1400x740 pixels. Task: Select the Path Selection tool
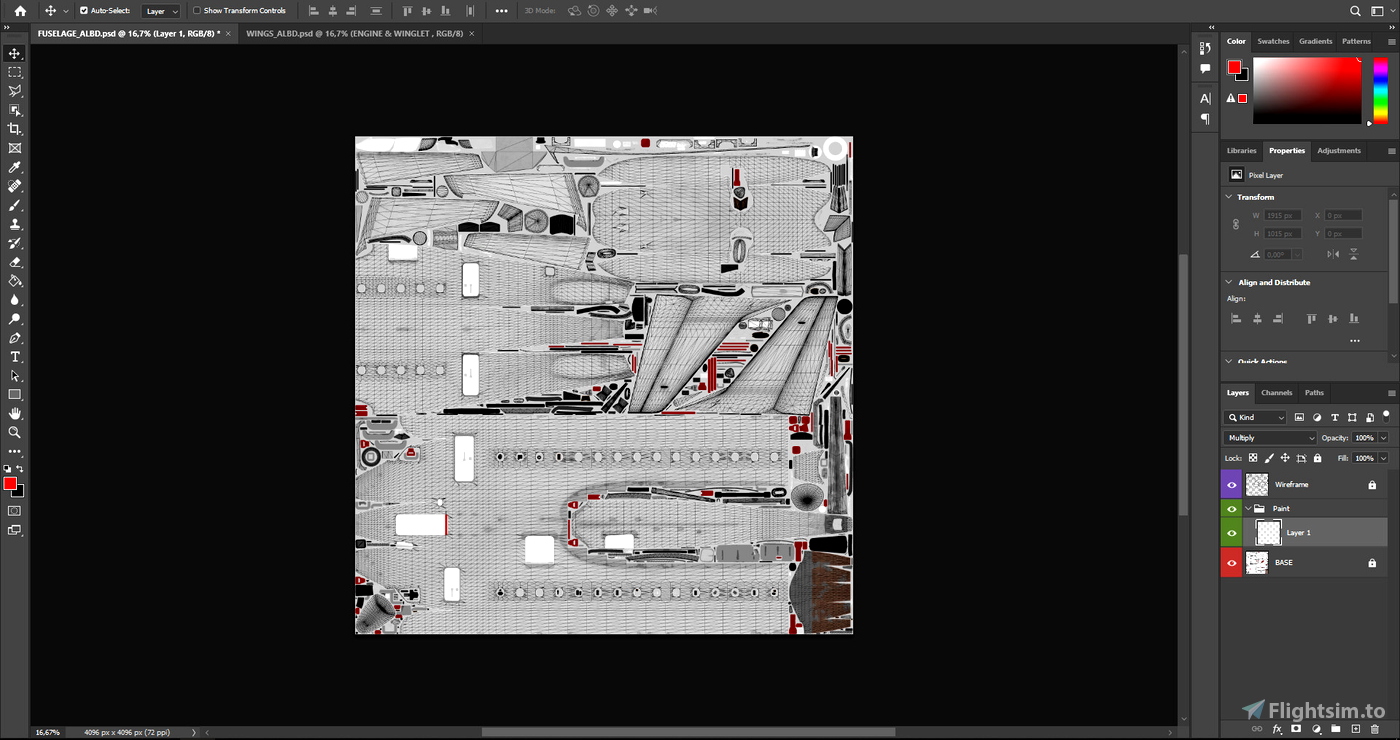(15, 376)
